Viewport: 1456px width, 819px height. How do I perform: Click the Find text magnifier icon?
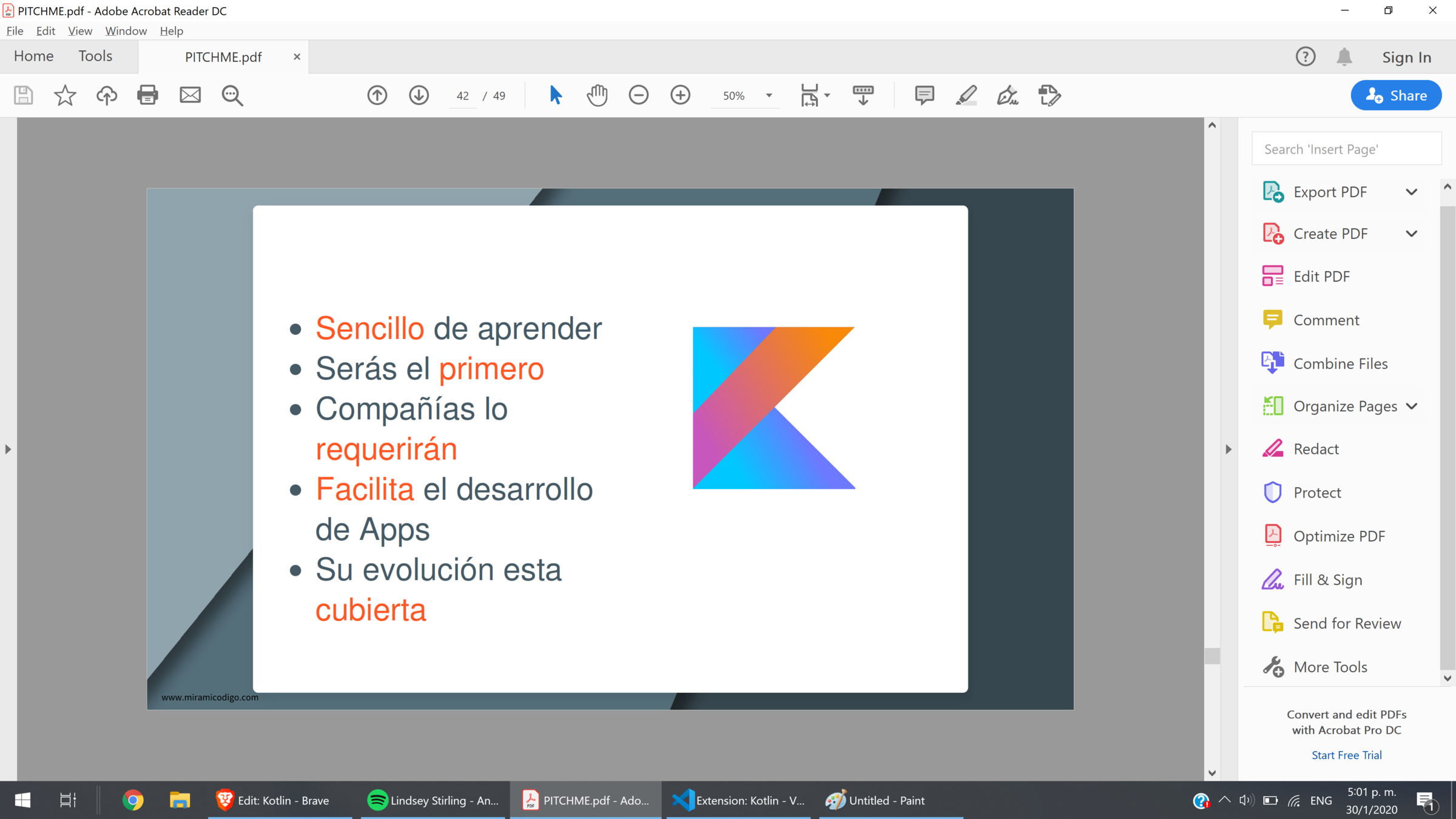(232, 95)
